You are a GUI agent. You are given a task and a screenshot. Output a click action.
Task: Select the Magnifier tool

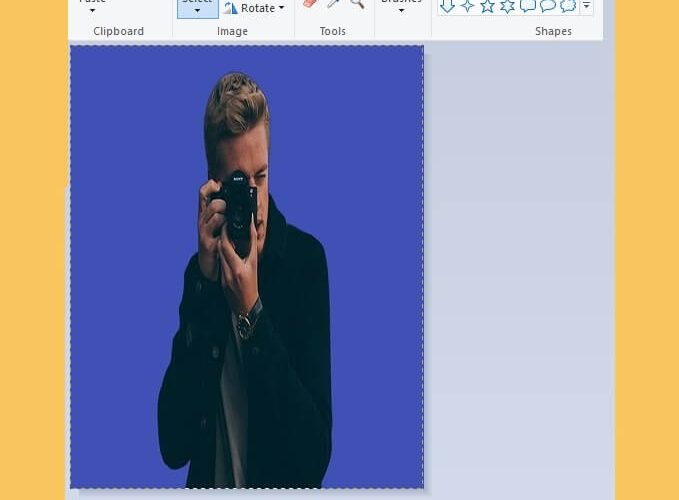coord(357,3)
